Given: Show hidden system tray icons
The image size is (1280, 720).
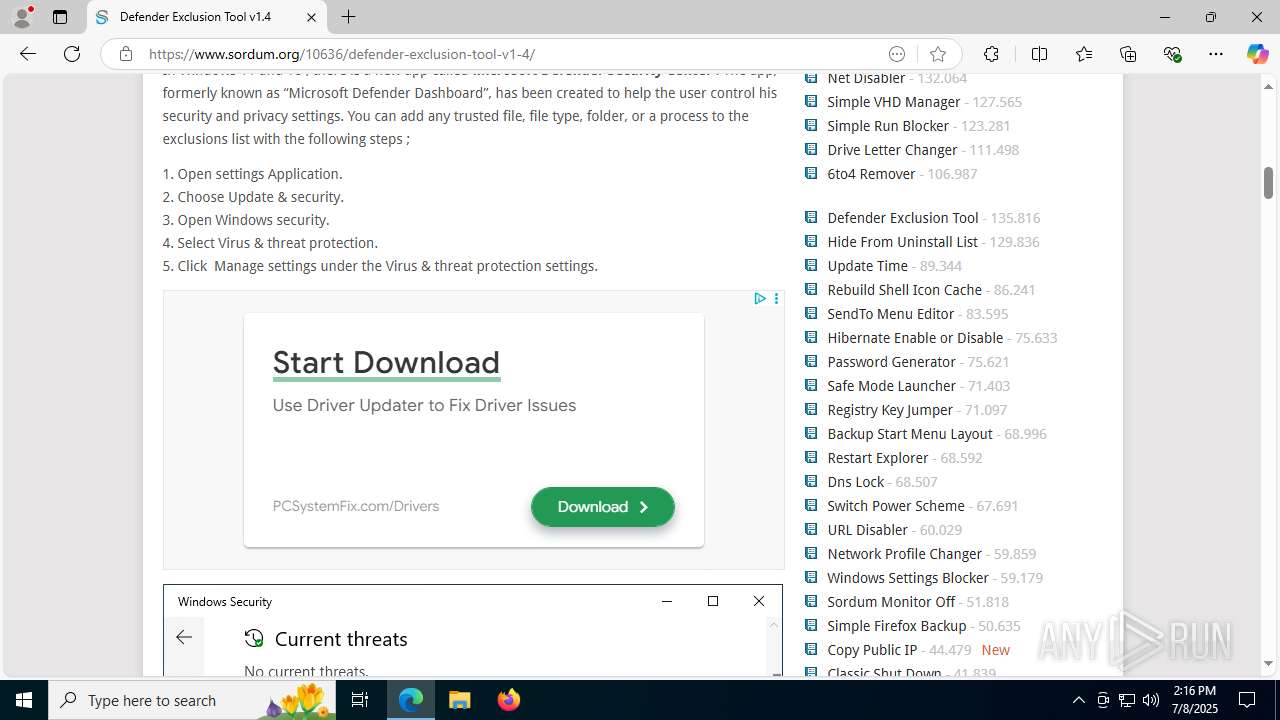Looking at the screenshot, I should pyautogui.click(x=1078, y=700).
